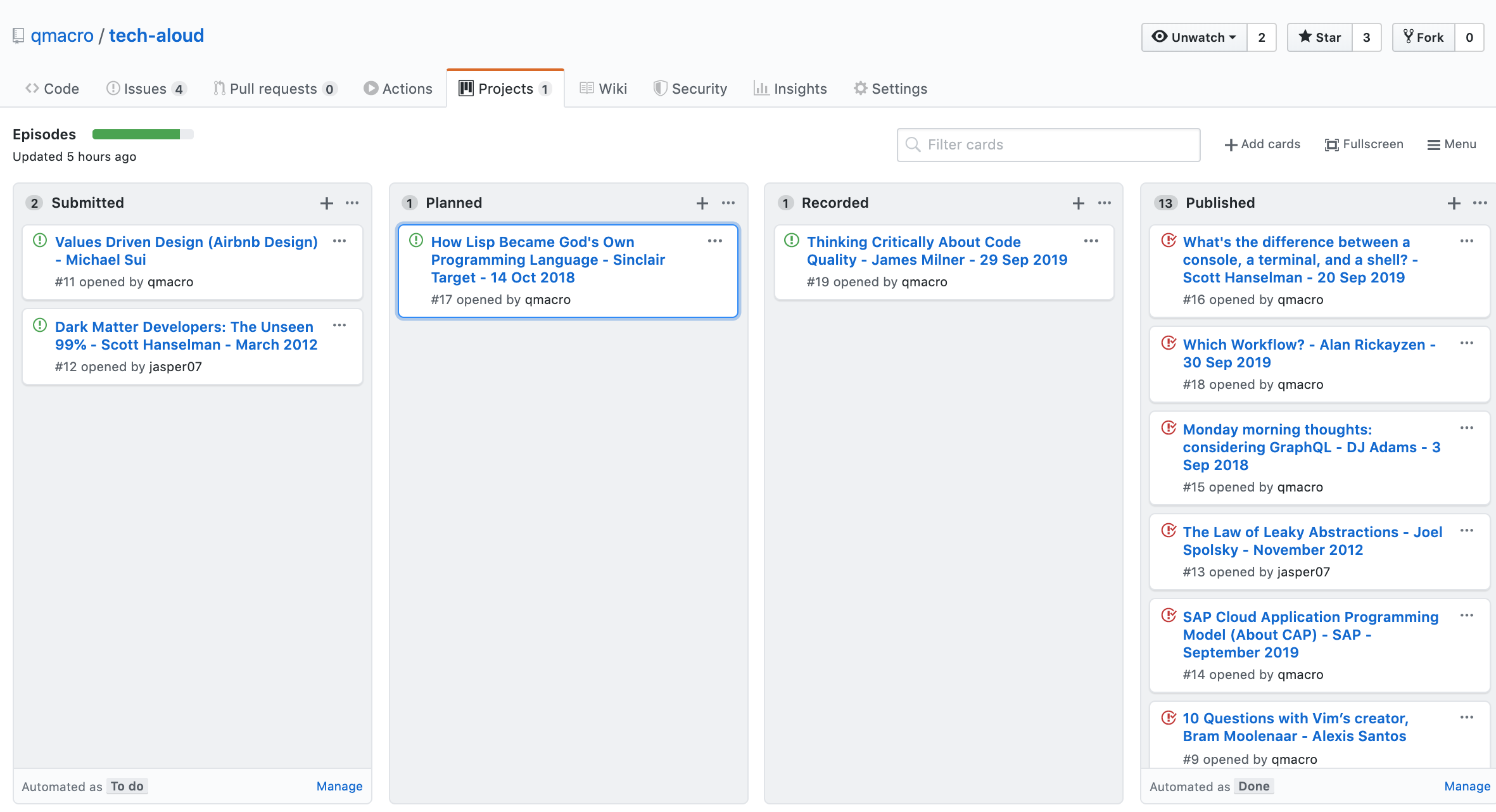Click closed issue icon on SAP Cloud Application card
The width and height of the screenshot is (1496, 812).
[1169, 616]
